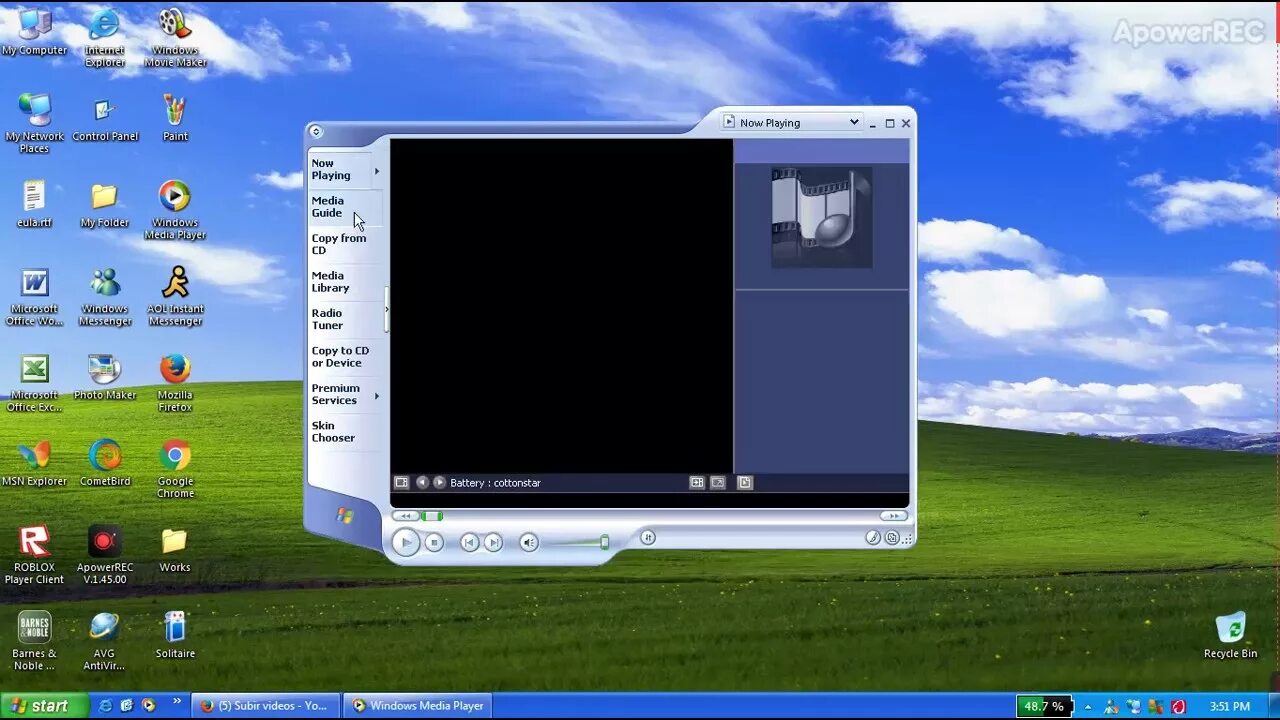Viewport: 1280px width, 720px height.
Task: Launch AVG AntiVirus desktop shortcut
Action: tap(105, 641)
